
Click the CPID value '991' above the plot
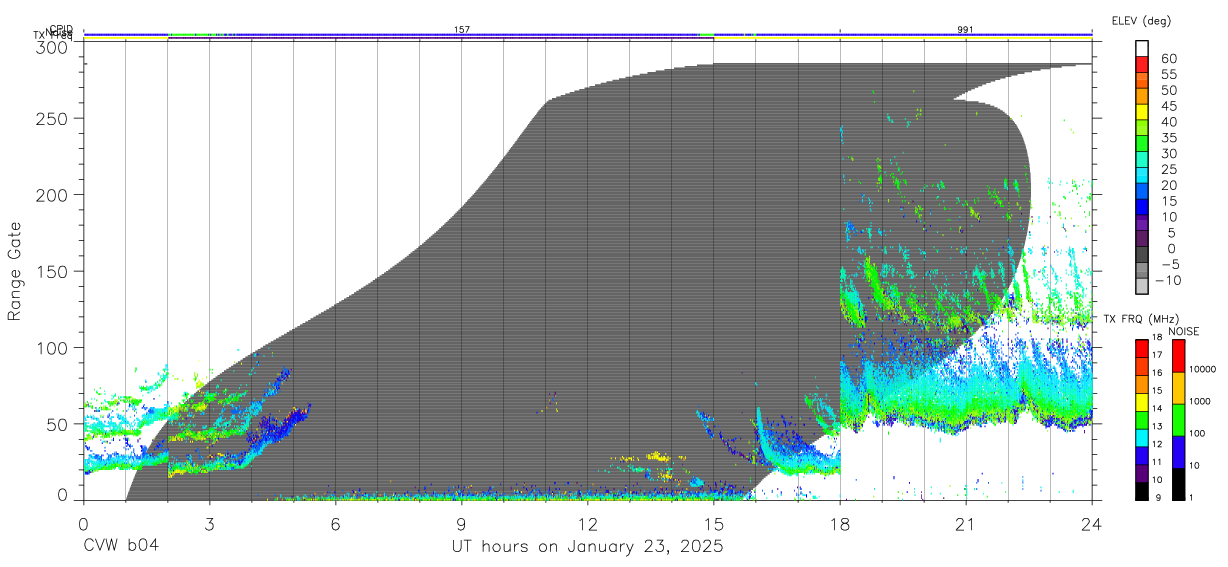(x=965, y=30)
